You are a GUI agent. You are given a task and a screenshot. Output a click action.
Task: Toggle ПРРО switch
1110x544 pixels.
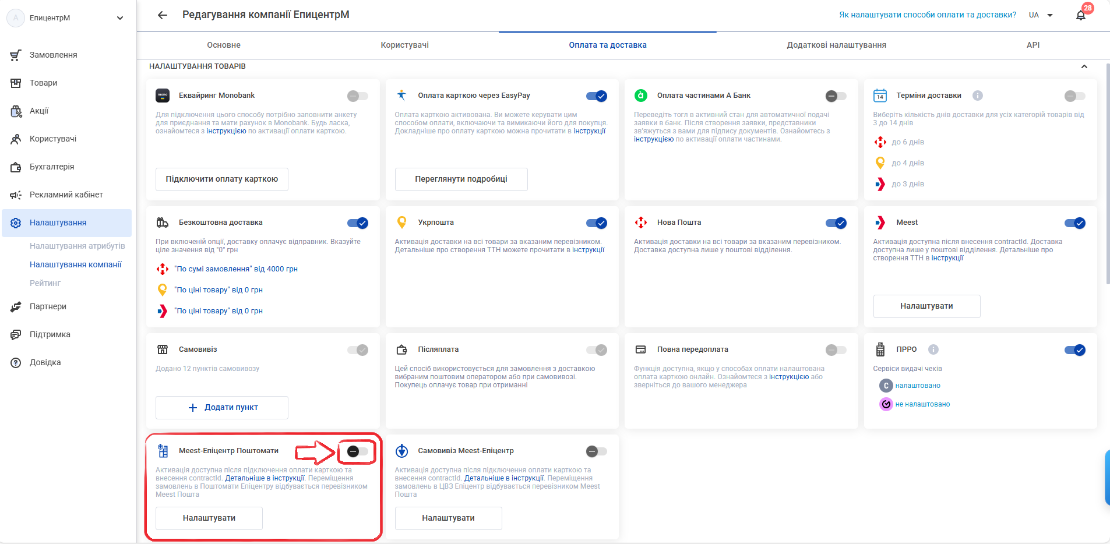tap(1075, 350)
